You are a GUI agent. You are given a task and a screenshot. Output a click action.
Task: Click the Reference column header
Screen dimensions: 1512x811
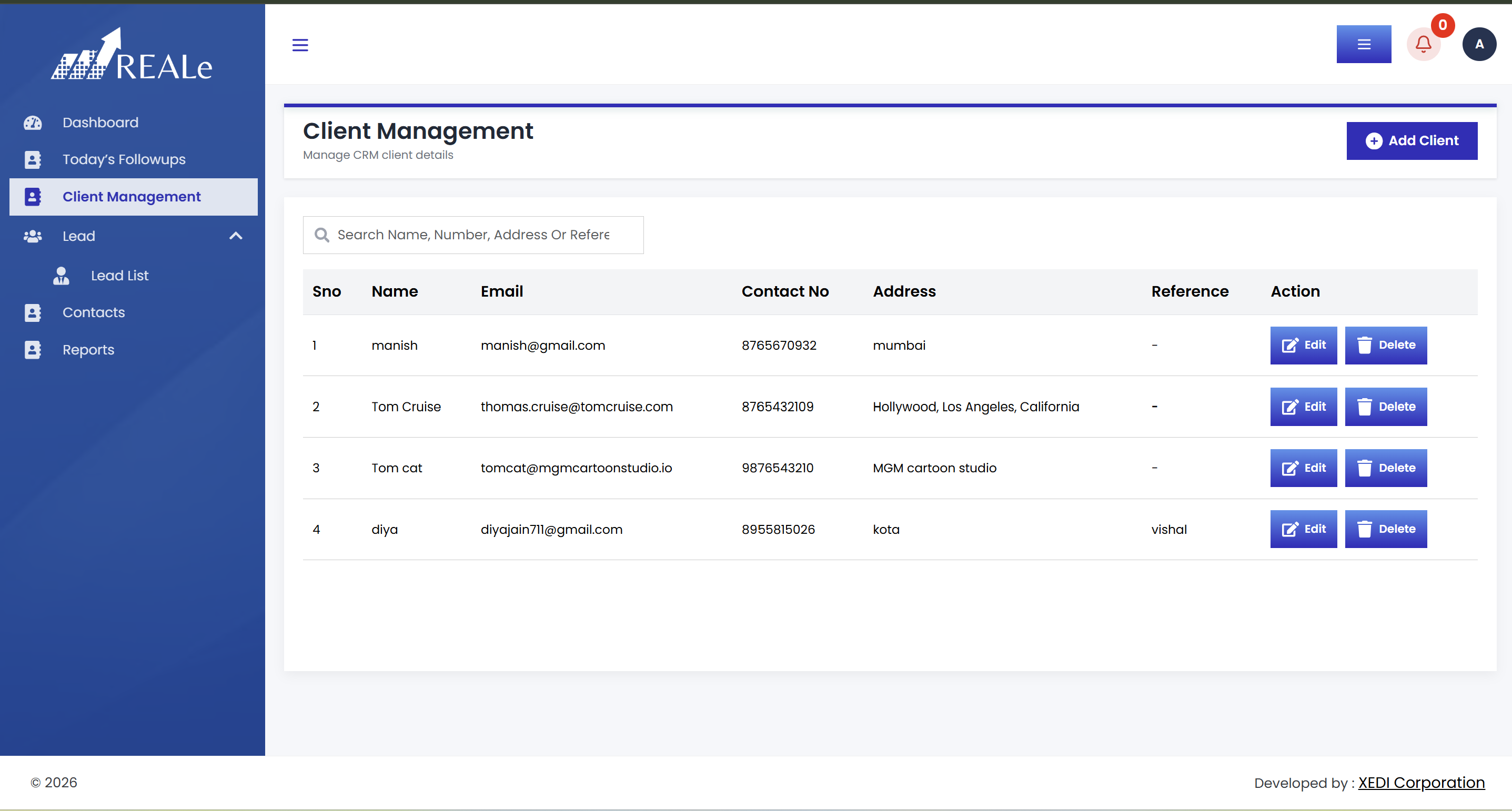pyautogui.click(x=1190, y=292)
